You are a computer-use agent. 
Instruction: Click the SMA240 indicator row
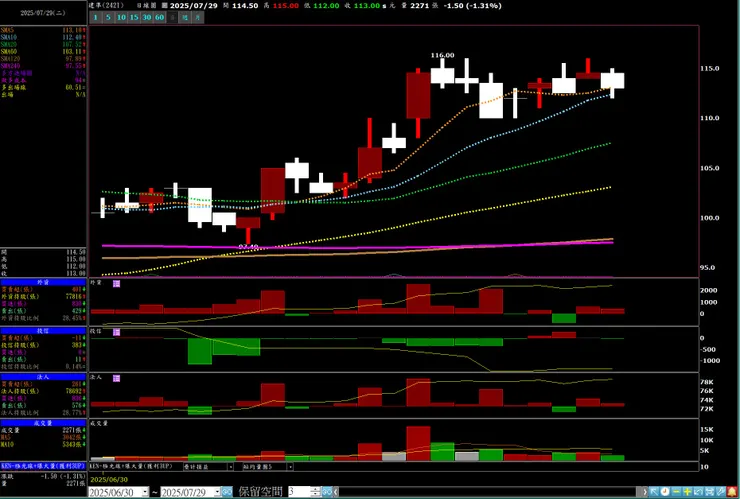(x=43, y=66)
